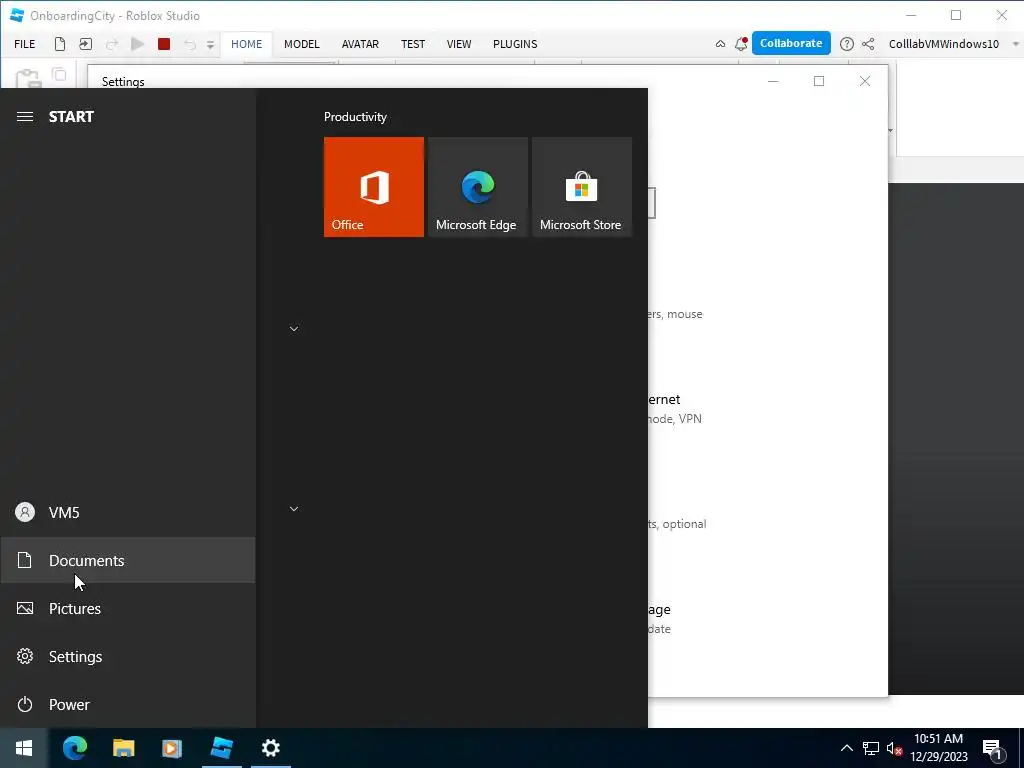Launch the Microsoft Edge tile

(478, 187)
